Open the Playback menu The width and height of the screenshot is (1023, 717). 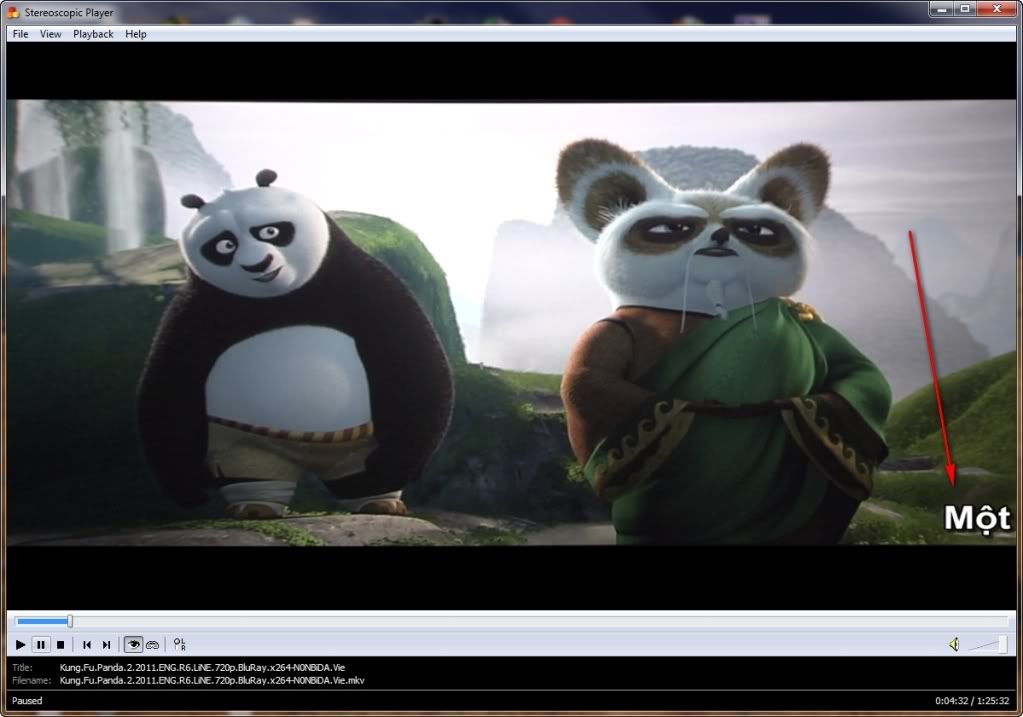[93, 34]
